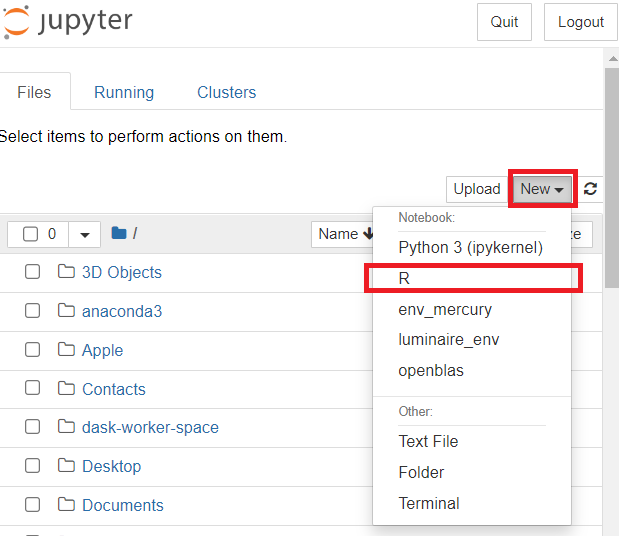The height and width of the screenshot is (536, 619).
Task: Click the folder icon beside 3D Objects
Action: (67, 272)
